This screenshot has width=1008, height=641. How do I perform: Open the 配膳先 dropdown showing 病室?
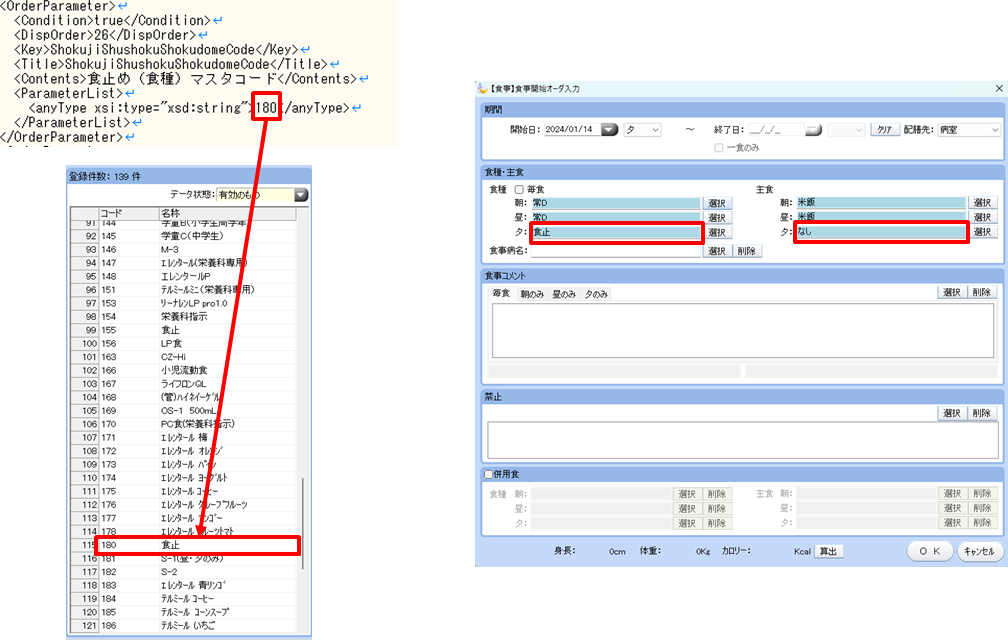coord(969,130)
